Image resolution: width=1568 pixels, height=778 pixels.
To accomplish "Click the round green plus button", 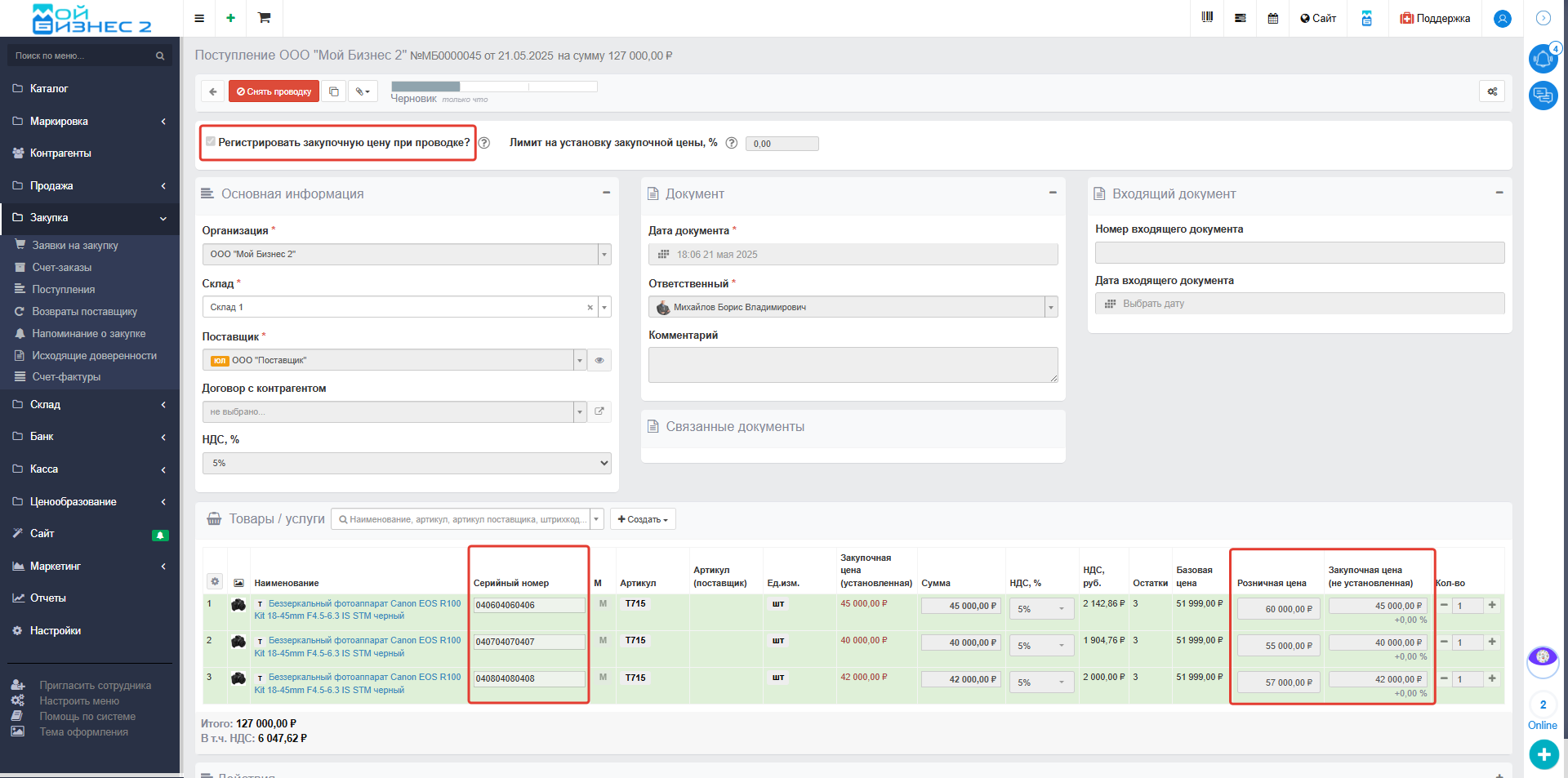I will click(1543, 754).
